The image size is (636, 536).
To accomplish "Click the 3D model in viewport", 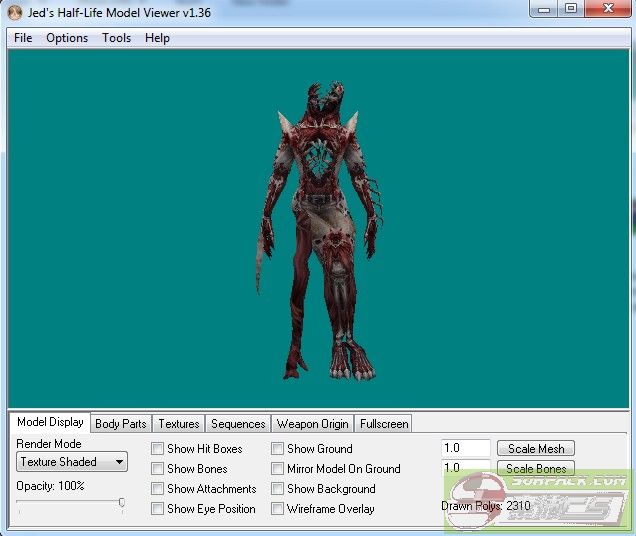I will click(320, 230).
